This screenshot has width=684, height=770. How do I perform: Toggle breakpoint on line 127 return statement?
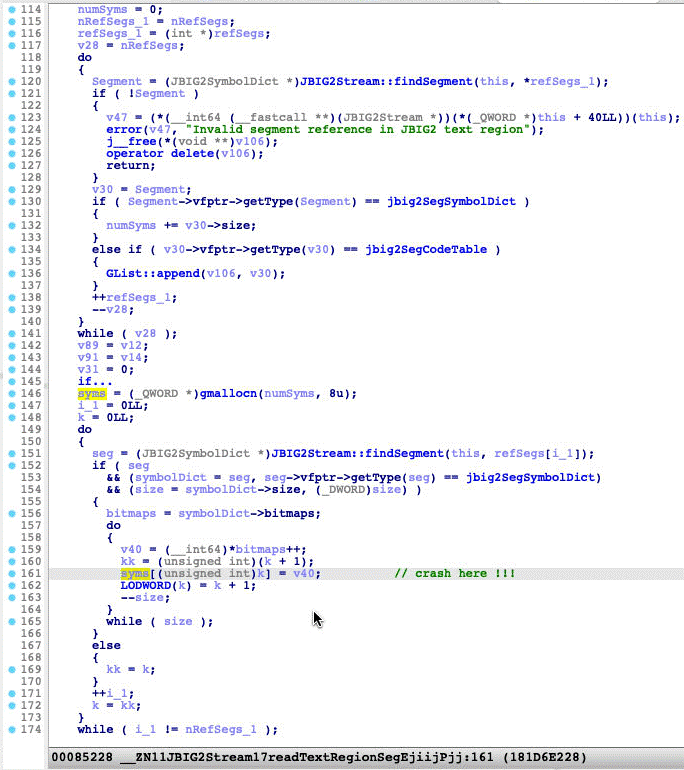point(9,165)
